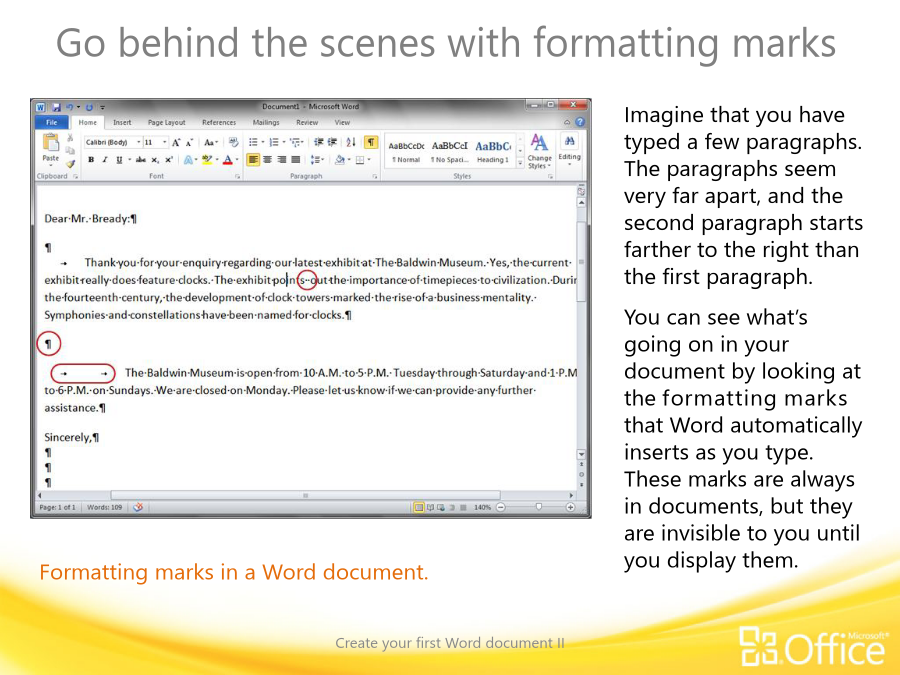Expand the Styles gallery More arrow
Image resolution: width=900 pixels, height=675 pixels.
[x=520, y=164]
